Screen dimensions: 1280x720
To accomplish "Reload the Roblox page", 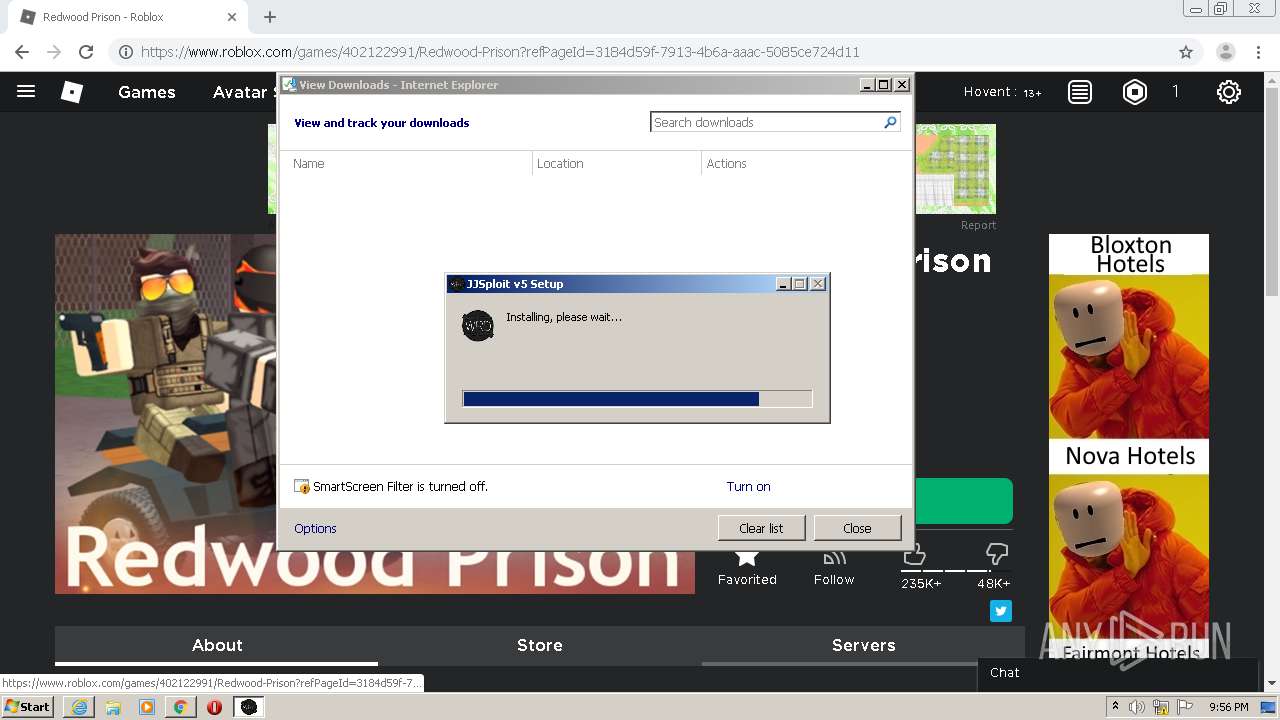I will (x=86, y=52).
